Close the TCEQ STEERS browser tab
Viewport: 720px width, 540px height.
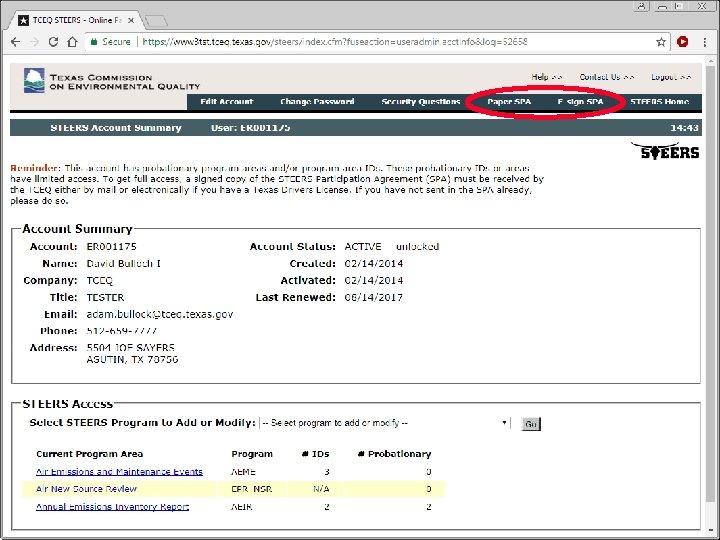[131, 21]
